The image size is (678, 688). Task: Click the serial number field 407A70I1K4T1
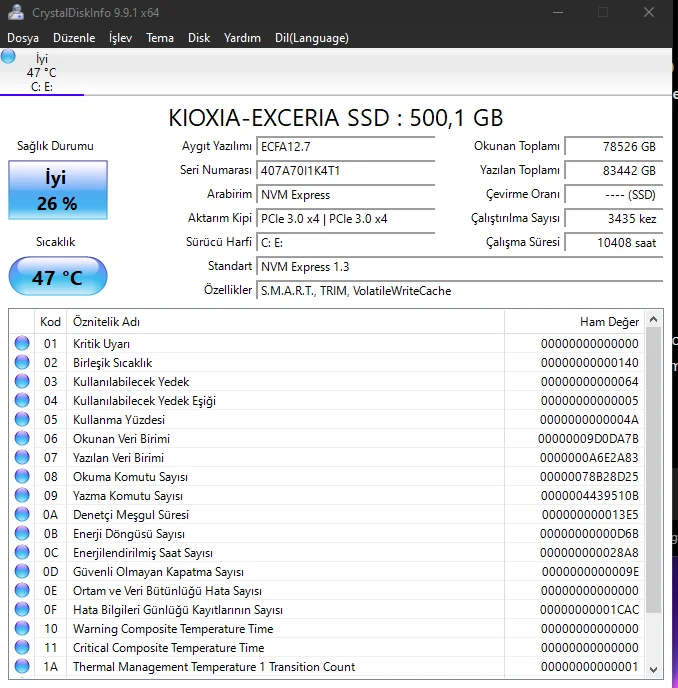[346, 170]
